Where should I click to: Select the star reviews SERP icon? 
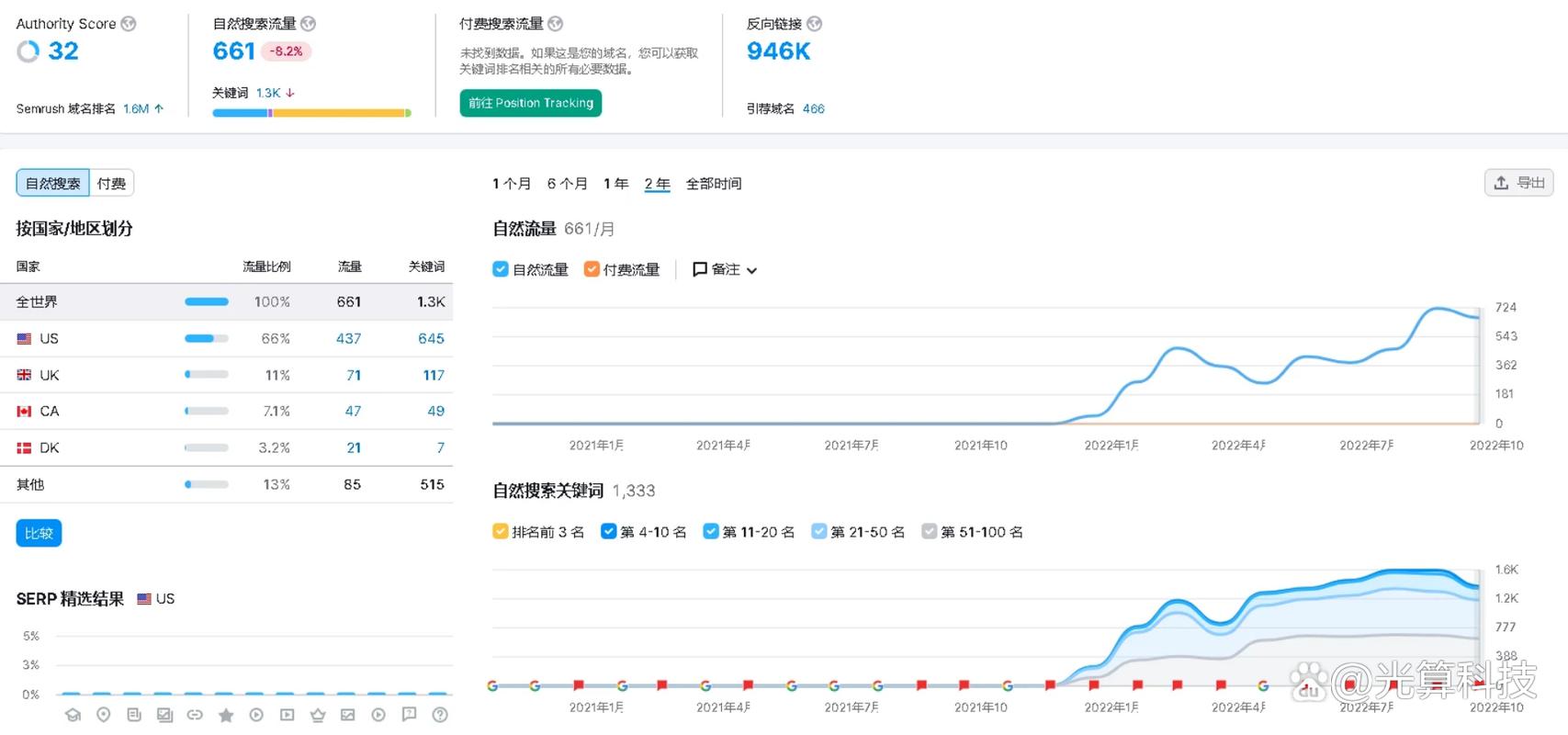226,715
